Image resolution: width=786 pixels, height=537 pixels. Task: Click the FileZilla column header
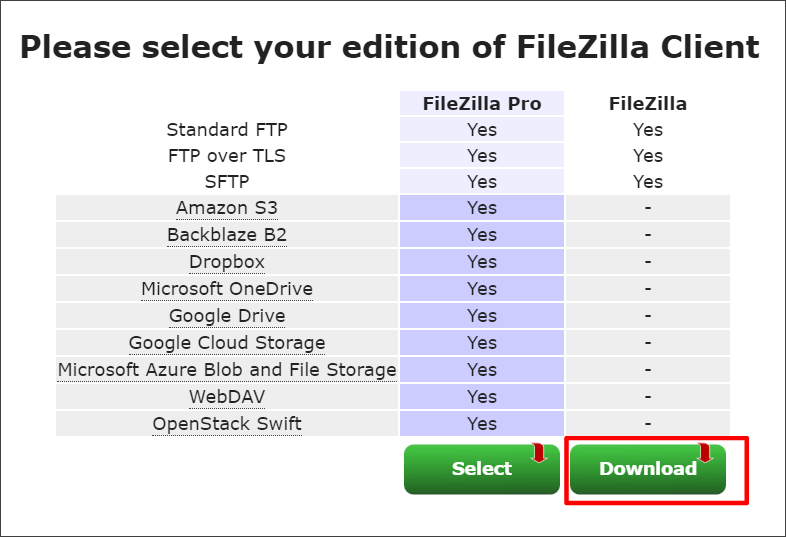tap(648, 104)
